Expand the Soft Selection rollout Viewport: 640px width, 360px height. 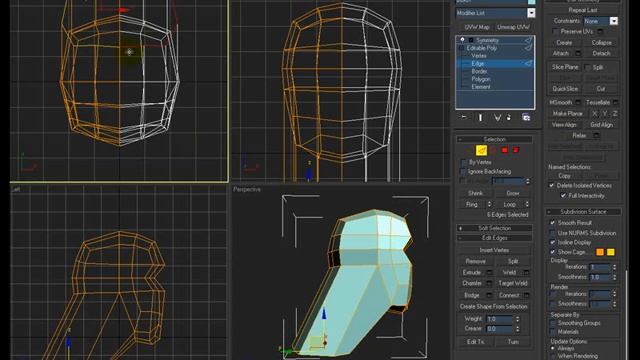click(494, 228)
